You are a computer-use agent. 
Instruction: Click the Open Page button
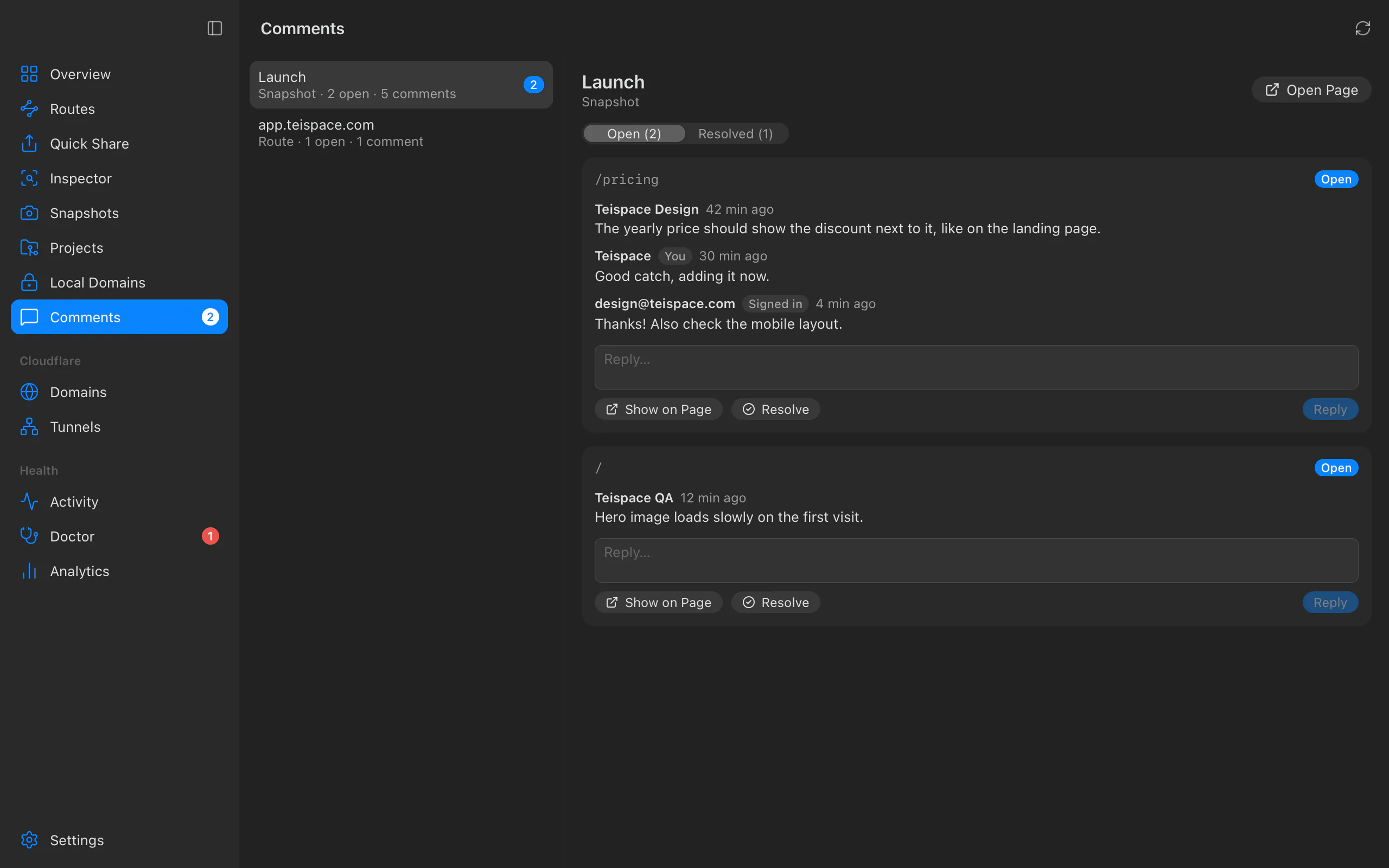tap(1311, 90)
